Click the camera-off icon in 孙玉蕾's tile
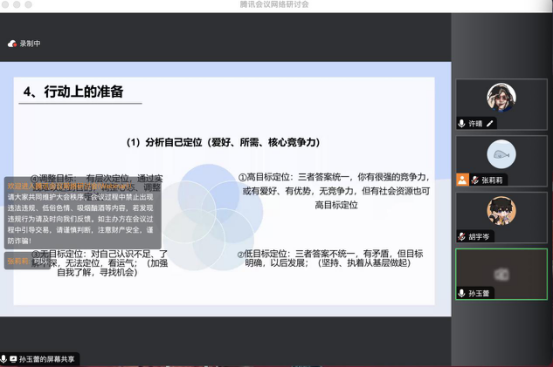 (502, 274)
